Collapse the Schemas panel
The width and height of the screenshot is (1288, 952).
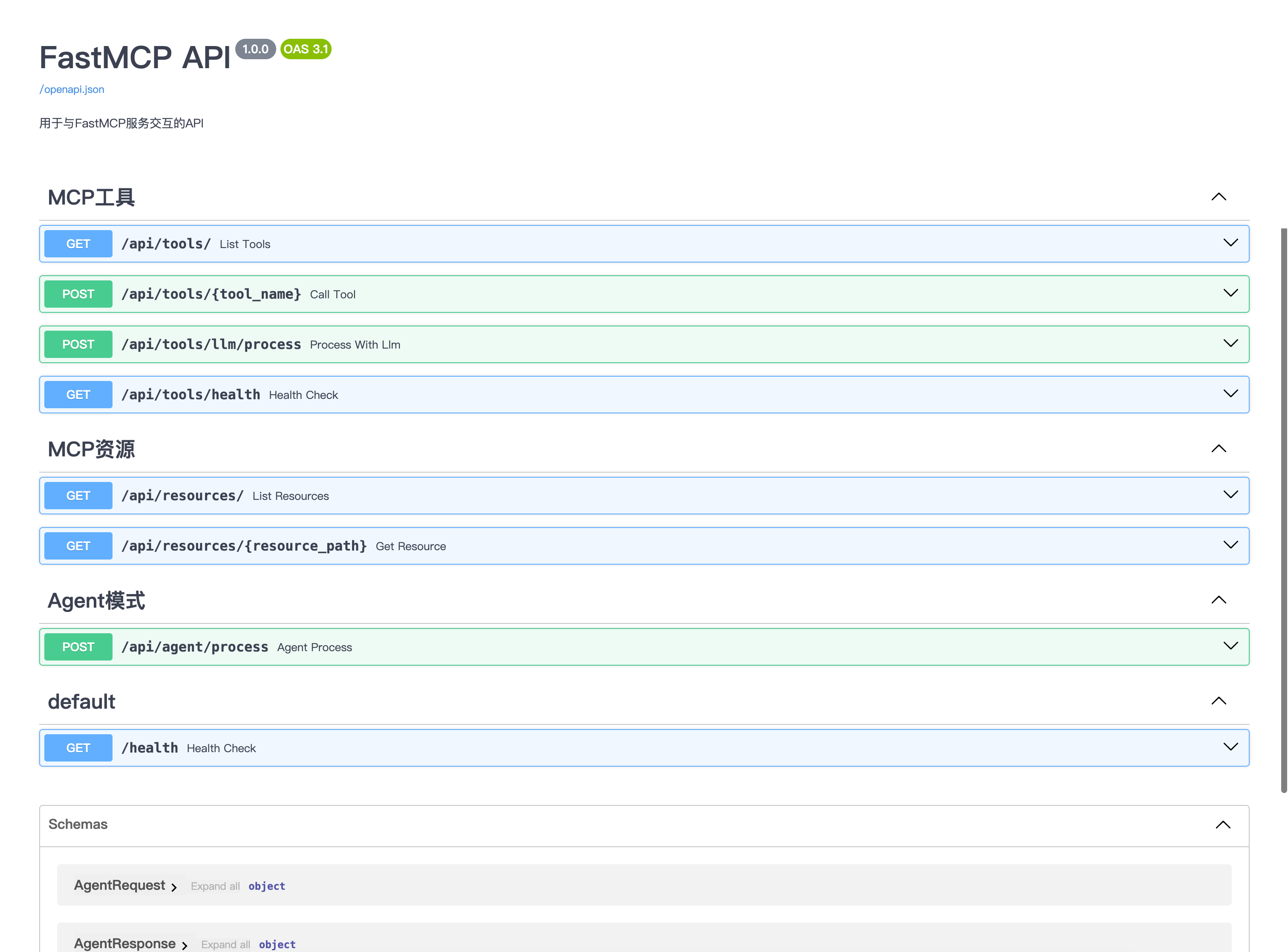coord(1223,824)
